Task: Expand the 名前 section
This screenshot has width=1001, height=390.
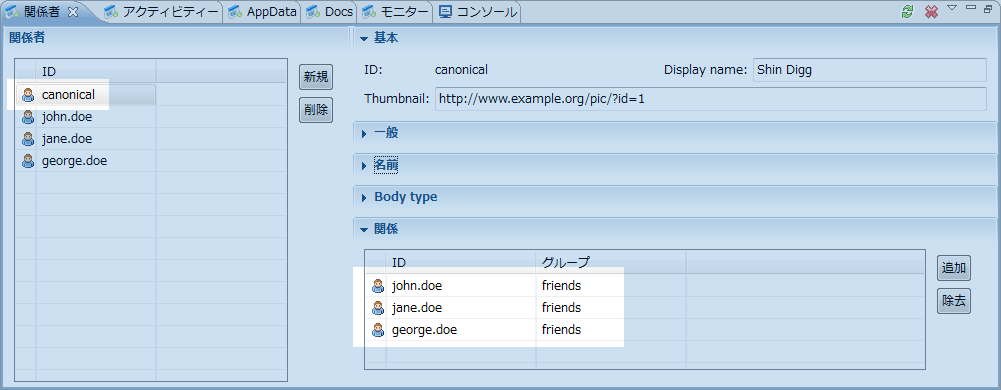Action: click(x=365, y=165)
